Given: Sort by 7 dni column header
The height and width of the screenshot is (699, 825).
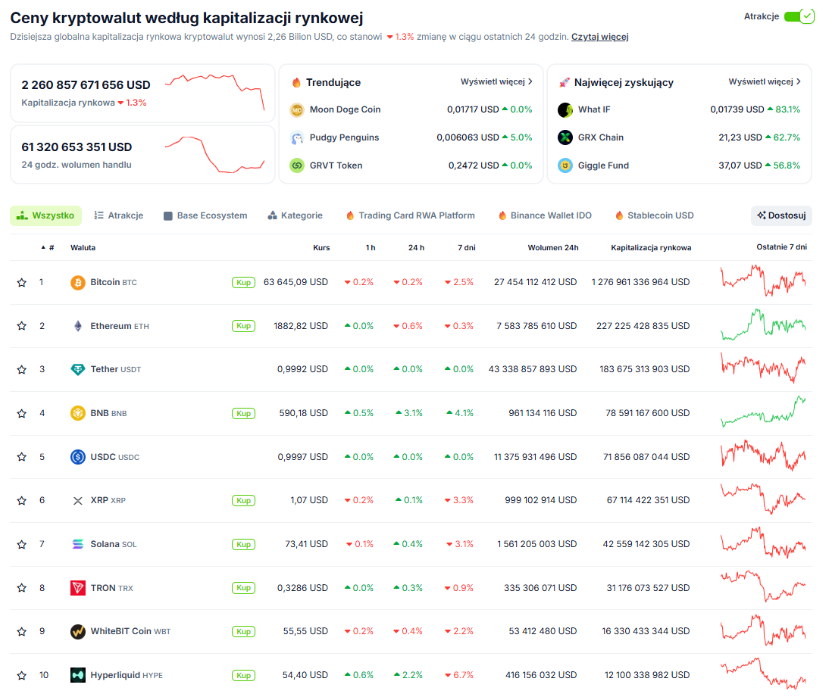Looking at the screenshot, I should point(466,248).
